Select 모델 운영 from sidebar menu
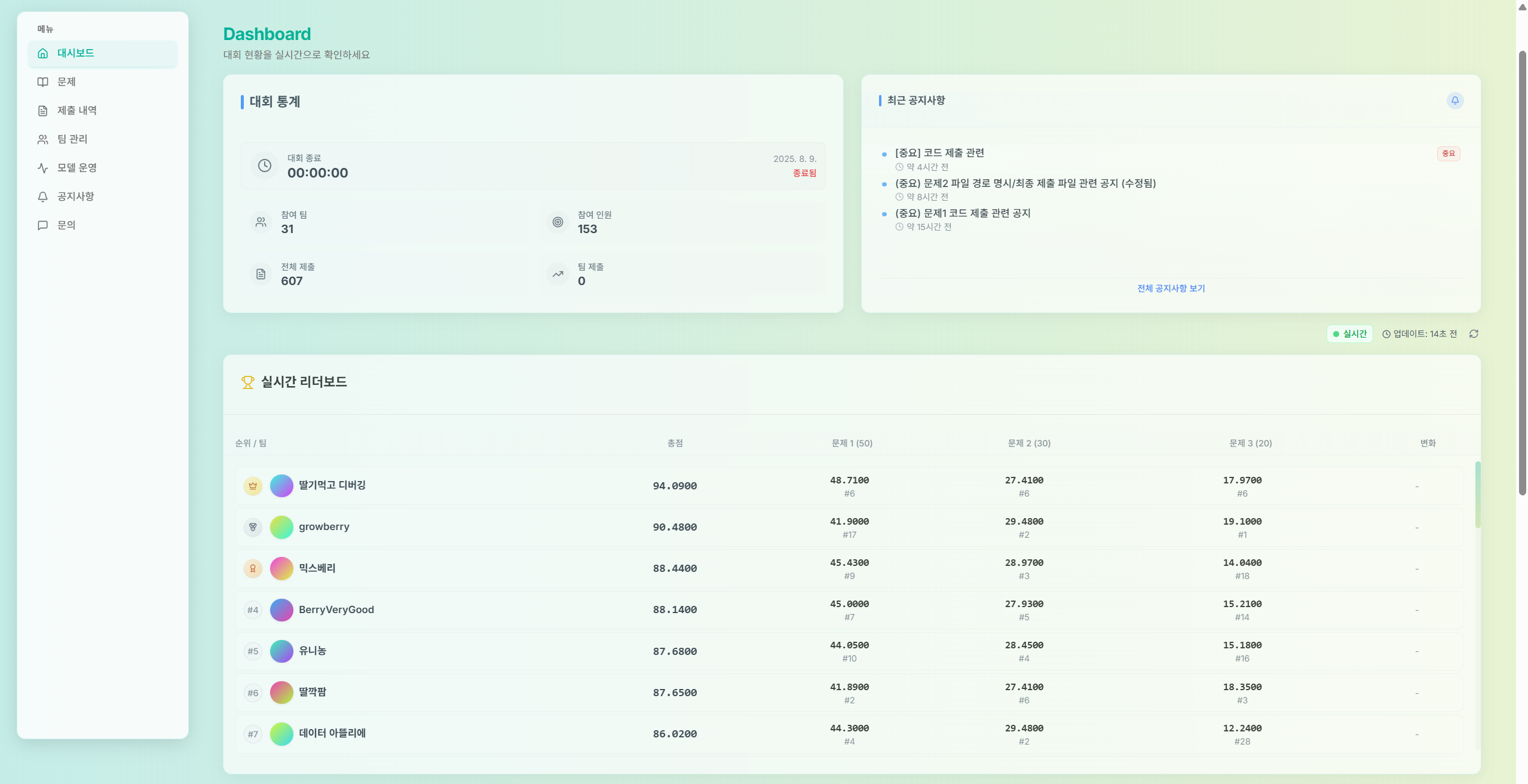1528x784 pixels. coord(76,168)
